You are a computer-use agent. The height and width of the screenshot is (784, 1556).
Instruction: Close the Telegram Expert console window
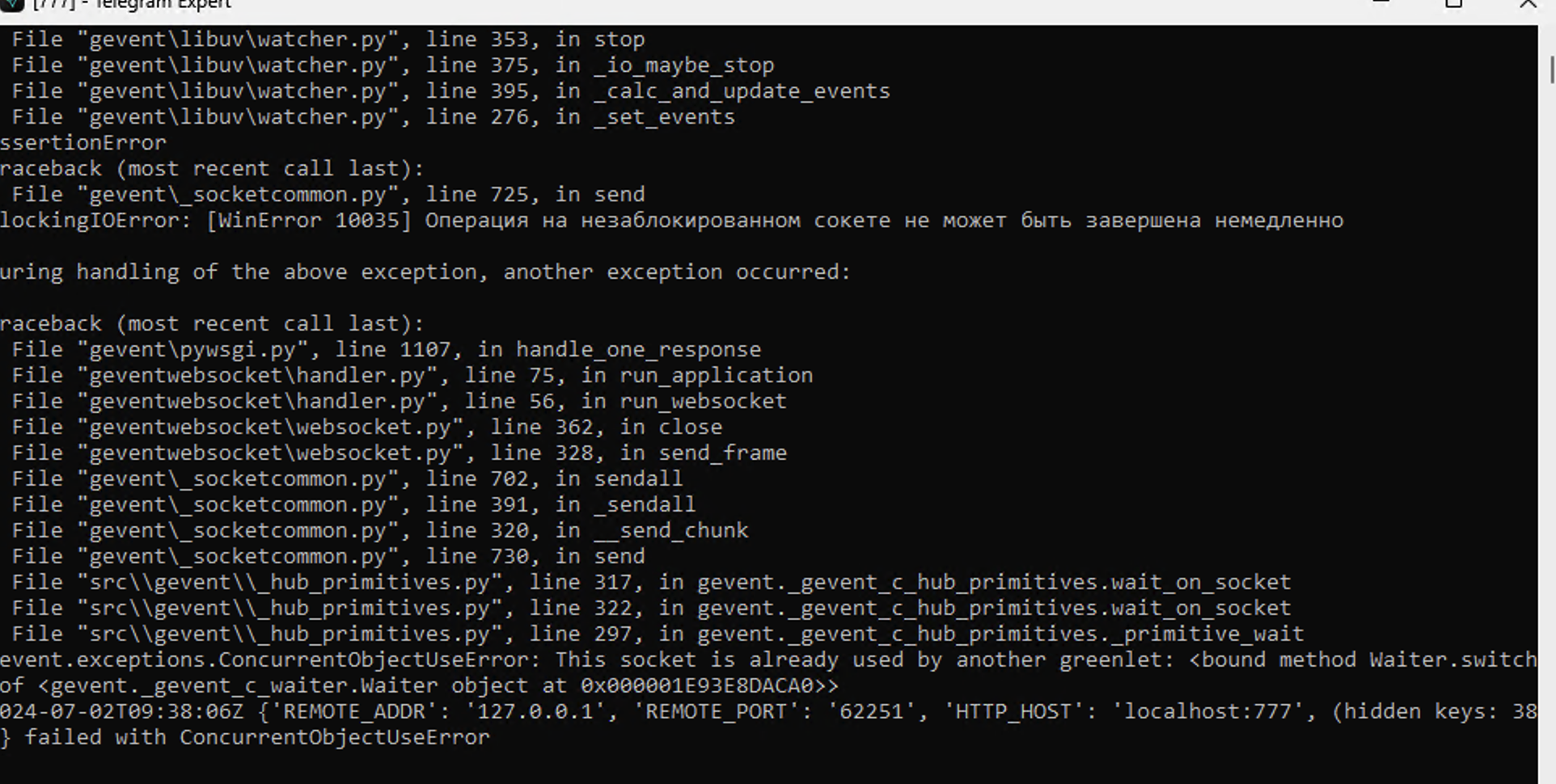(x=1528, y=3)
